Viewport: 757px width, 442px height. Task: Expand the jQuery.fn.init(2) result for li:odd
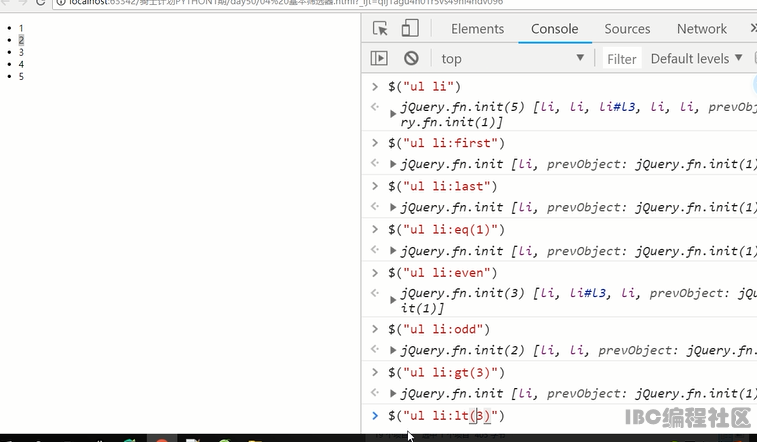[x=393, y=350]
